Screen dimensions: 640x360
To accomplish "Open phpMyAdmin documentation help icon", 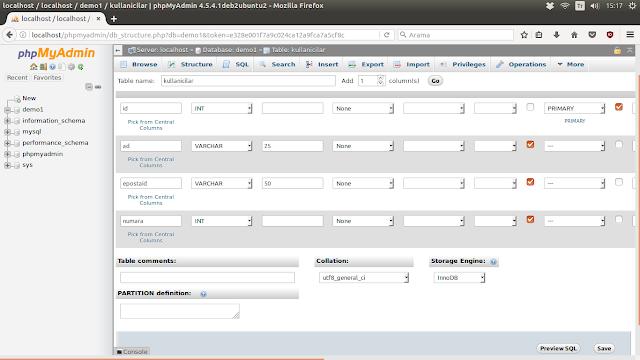I will pos(52,67).
